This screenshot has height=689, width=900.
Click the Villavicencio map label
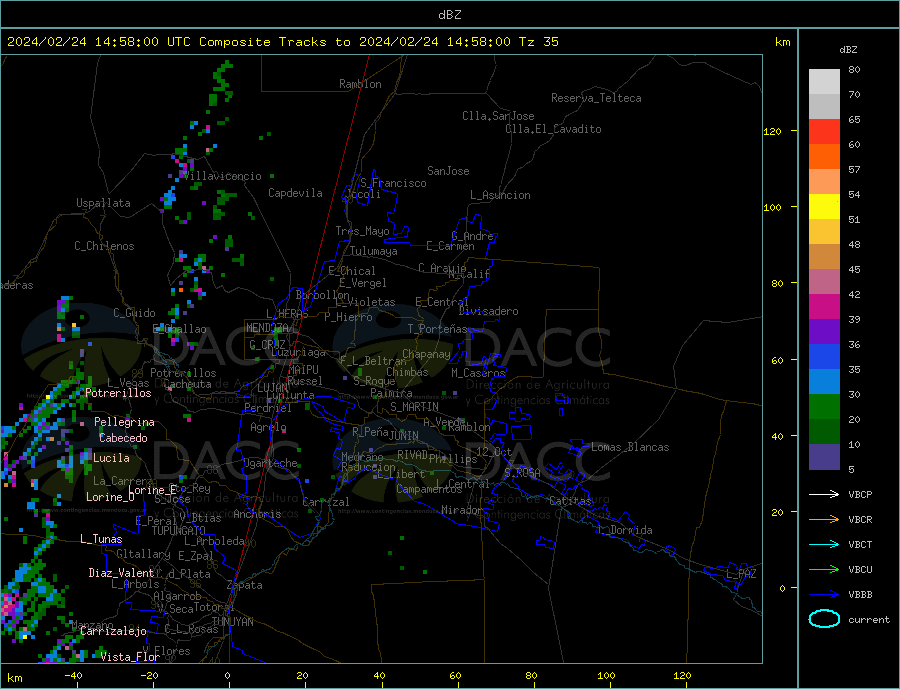click(x=222, y=176)
